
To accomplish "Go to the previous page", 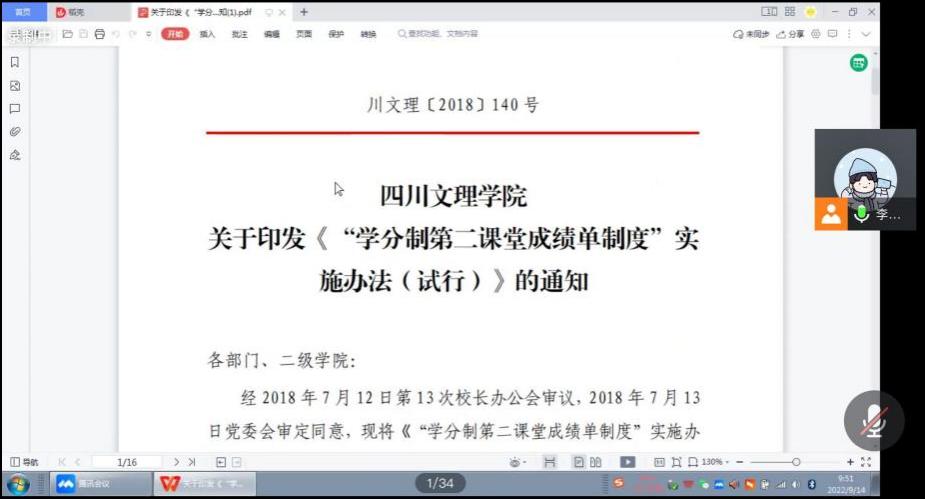I will click(77, 462).
